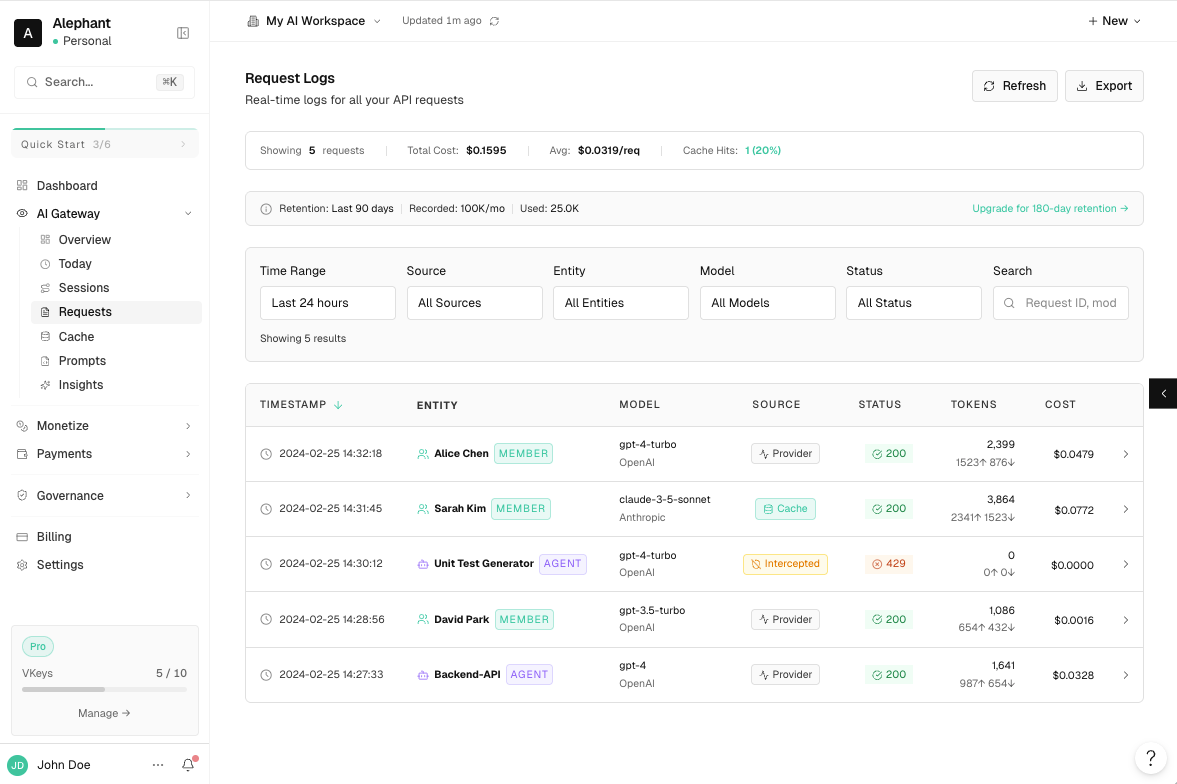Click the Billing card icon

click(x=23, y=537)
